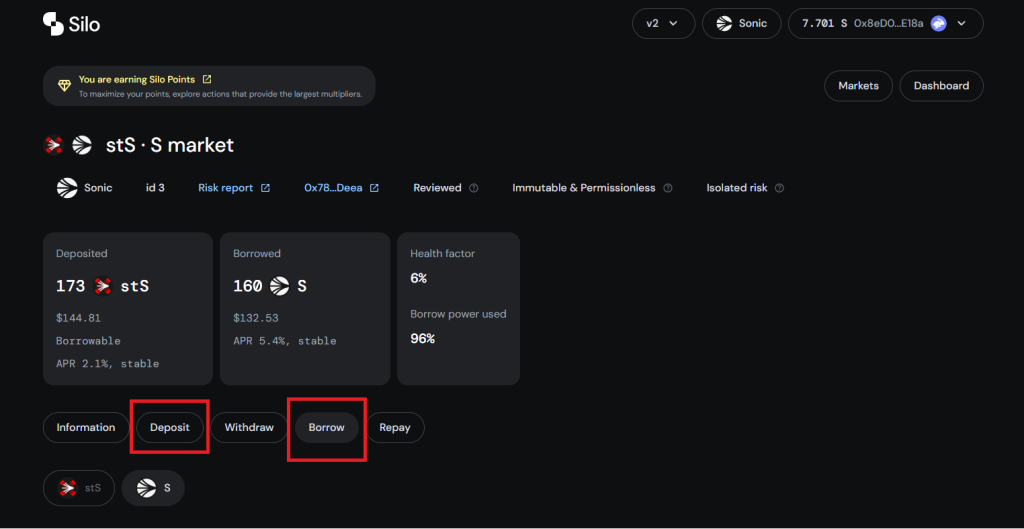Open the wallet account dropdown chevron
This screenshot has height=529, width=1024.
click(961, 24)
